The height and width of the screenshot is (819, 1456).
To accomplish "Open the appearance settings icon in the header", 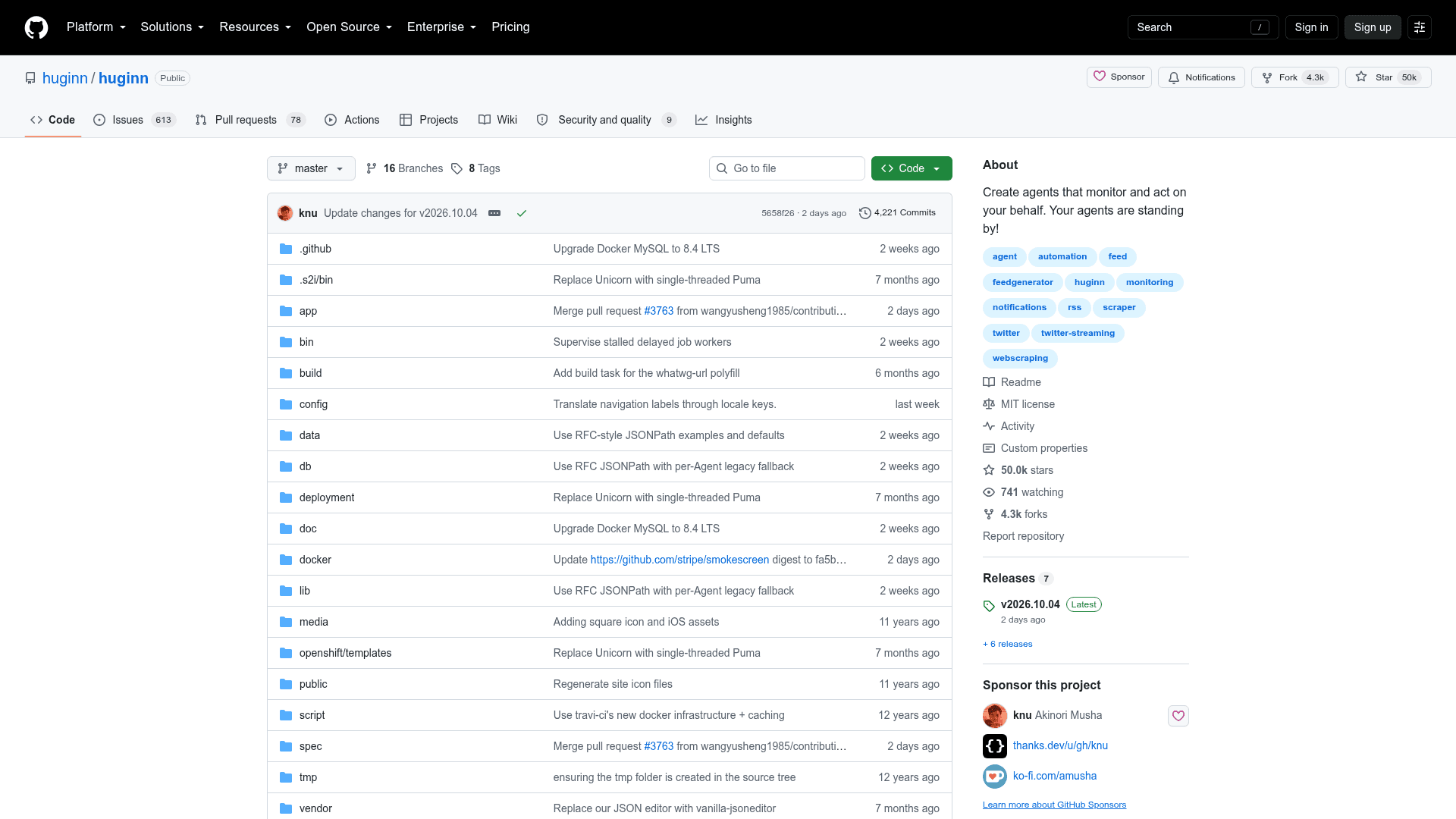I will point(1420,27).
